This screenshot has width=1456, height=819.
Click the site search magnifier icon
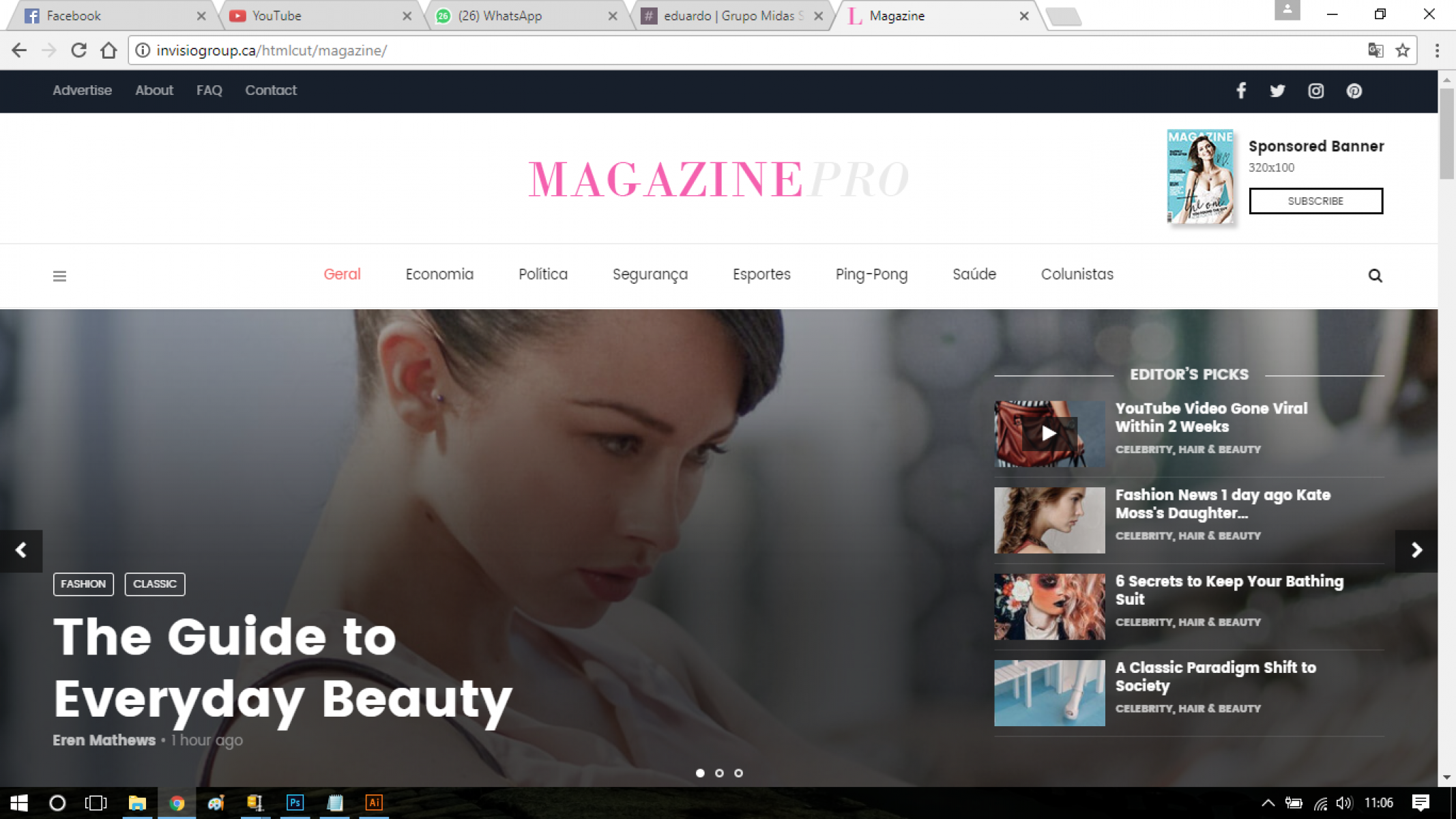tap(1375, 275)
